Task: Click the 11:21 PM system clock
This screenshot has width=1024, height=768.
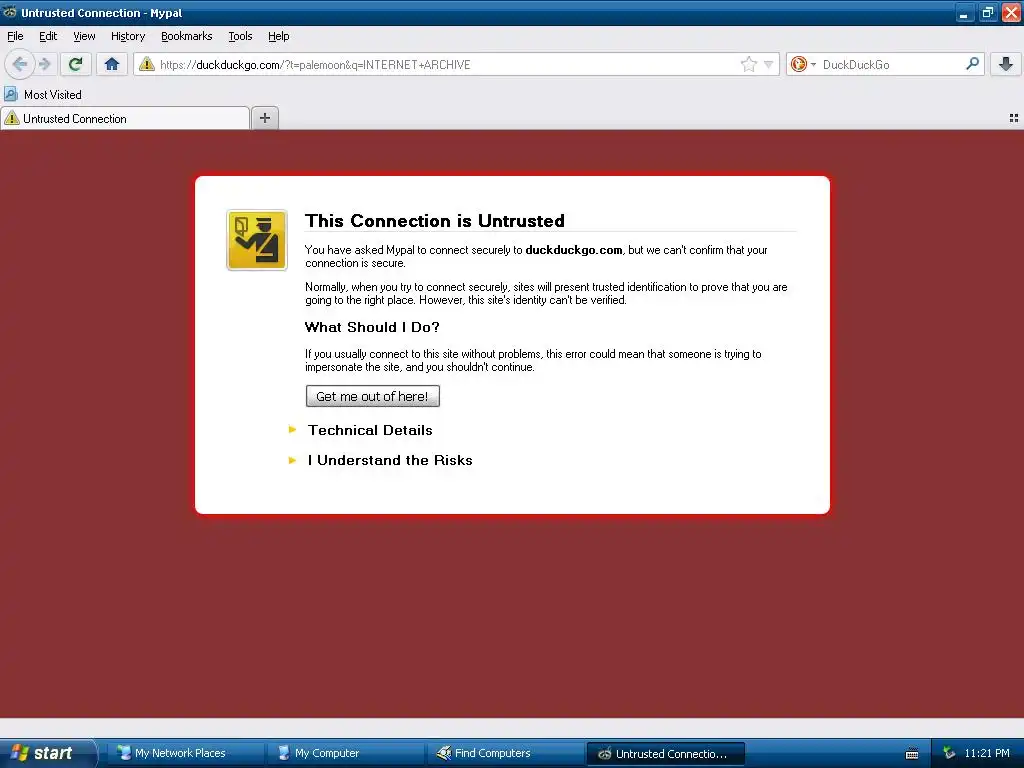Action: click(987, 753)
